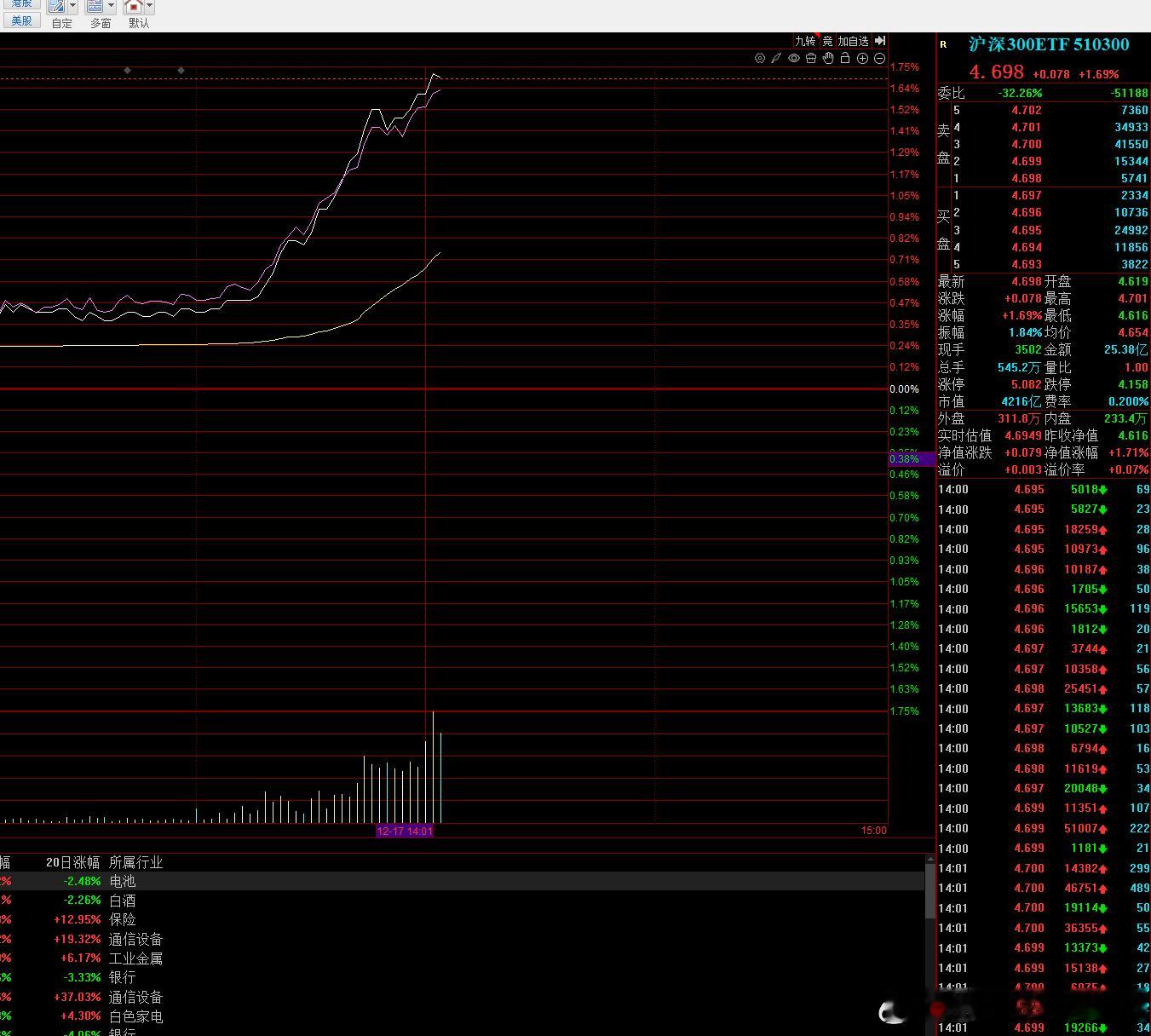Image resolution: width=1151 pixels, height=1036 pixels.
Task: Click the large latest price 4.698
Action: pos(996,72)
